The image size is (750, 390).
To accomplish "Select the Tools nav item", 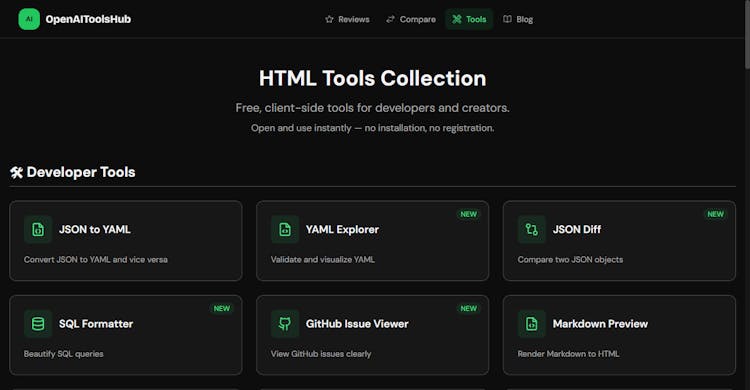I will (x=469, y=19).
